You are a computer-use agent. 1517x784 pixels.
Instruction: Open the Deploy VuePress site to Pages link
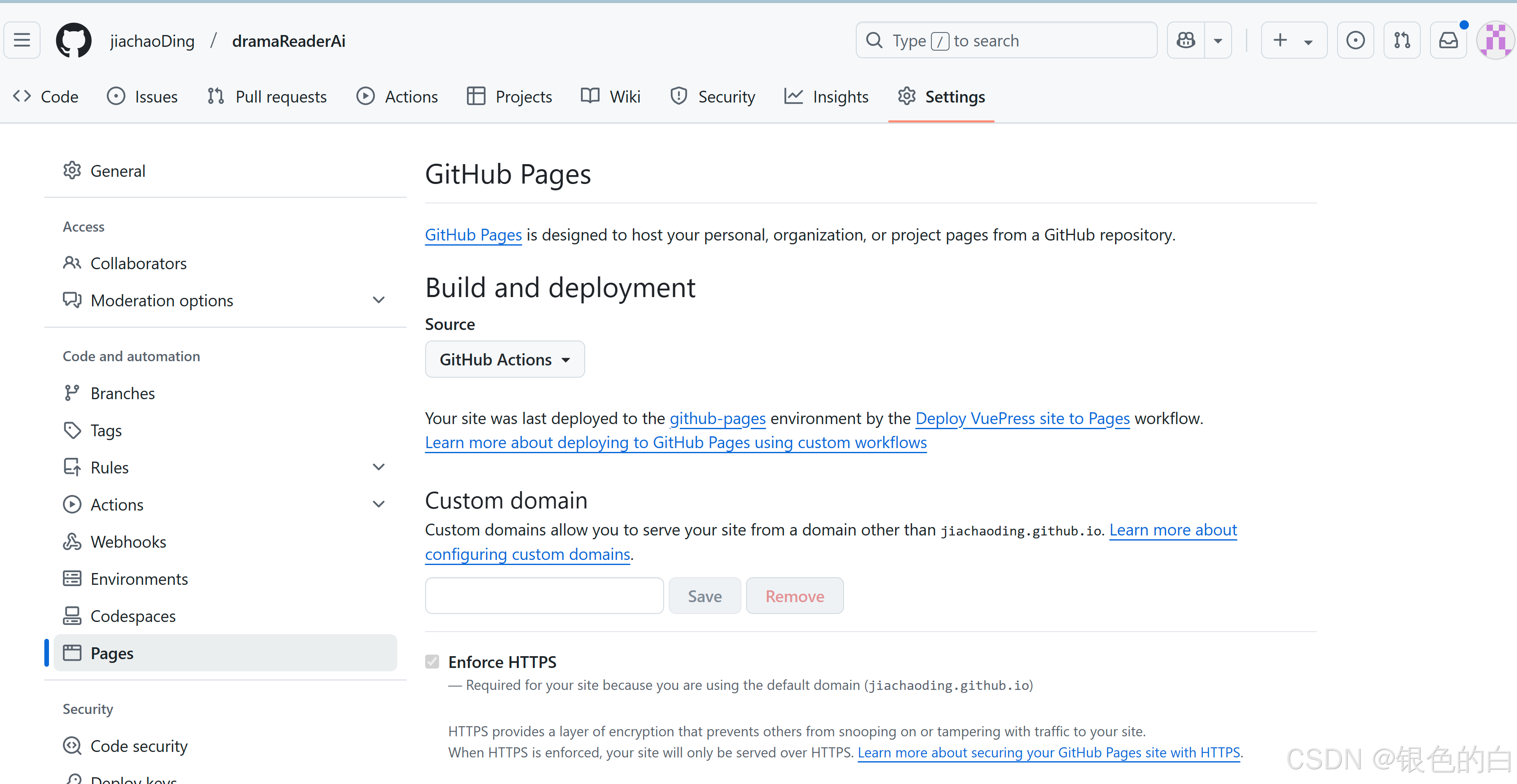click(1022, 418)
